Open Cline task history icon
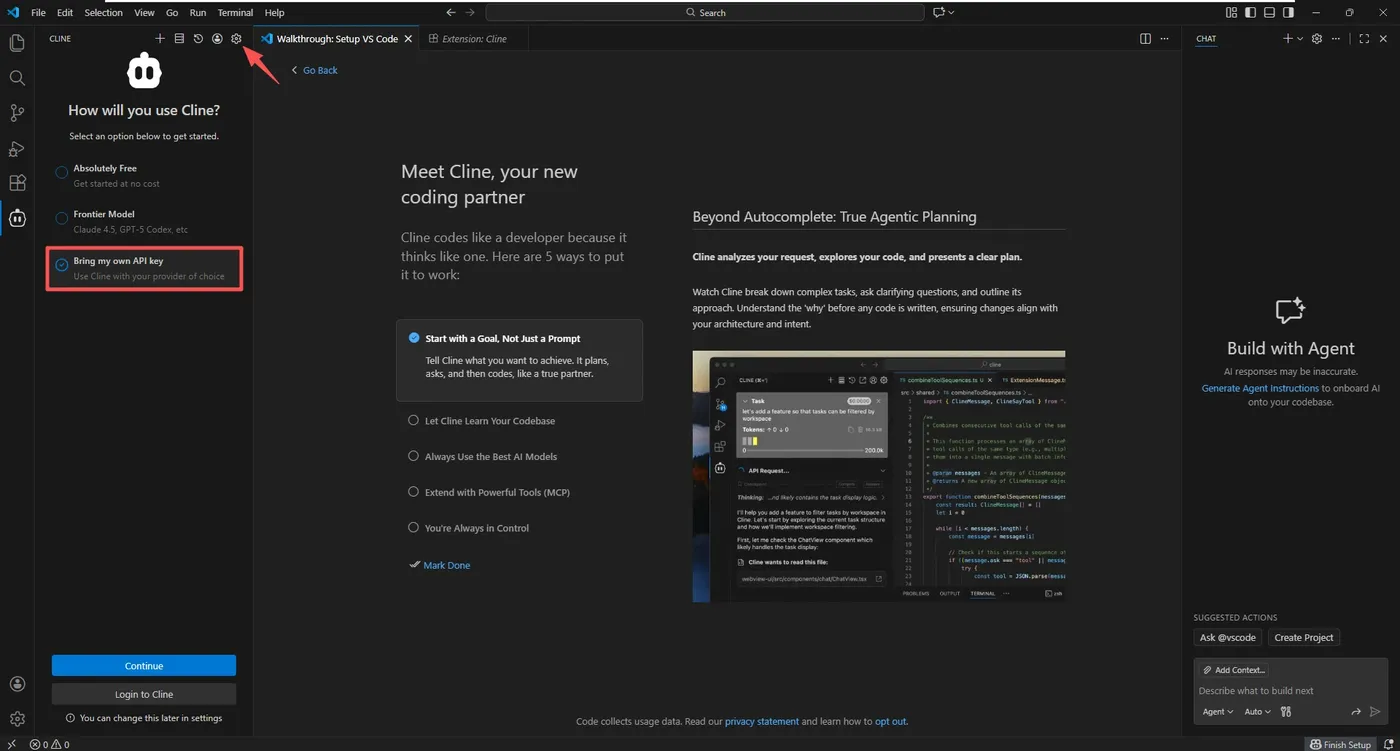The height and width of the screenshot is (751, 1400). point(198,39)
